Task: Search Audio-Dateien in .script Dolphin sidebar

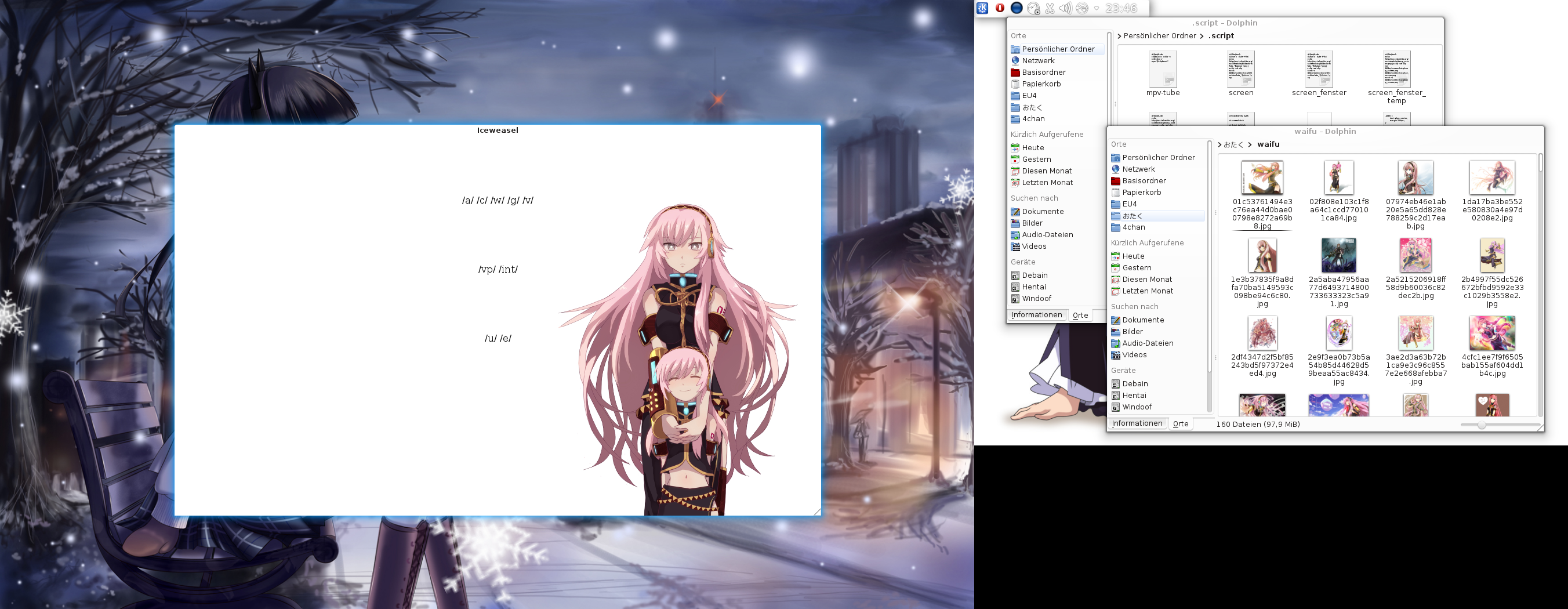Action: tap(1057, 235)
